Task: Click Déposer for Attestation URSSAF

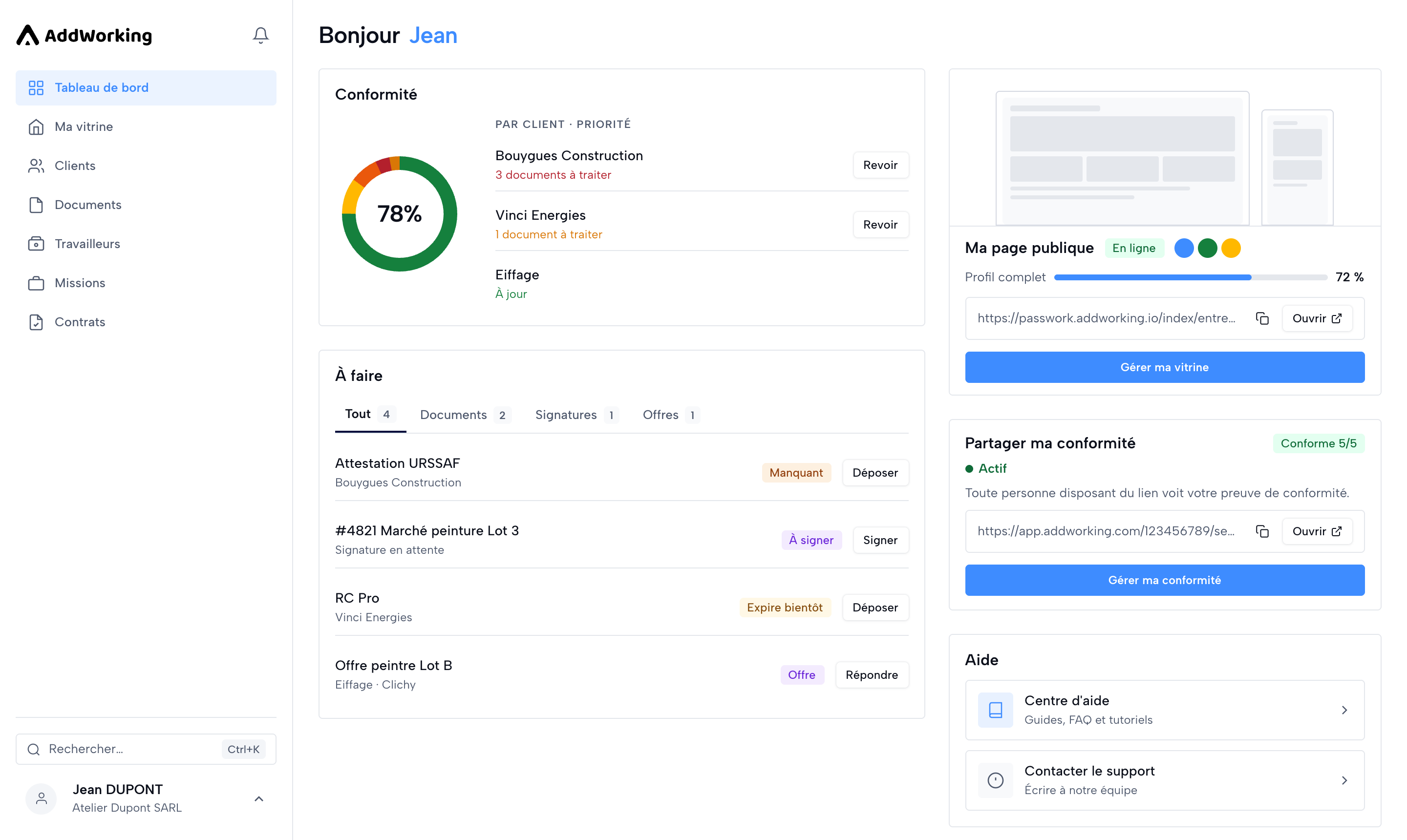Action: click(x=875, y=473)
